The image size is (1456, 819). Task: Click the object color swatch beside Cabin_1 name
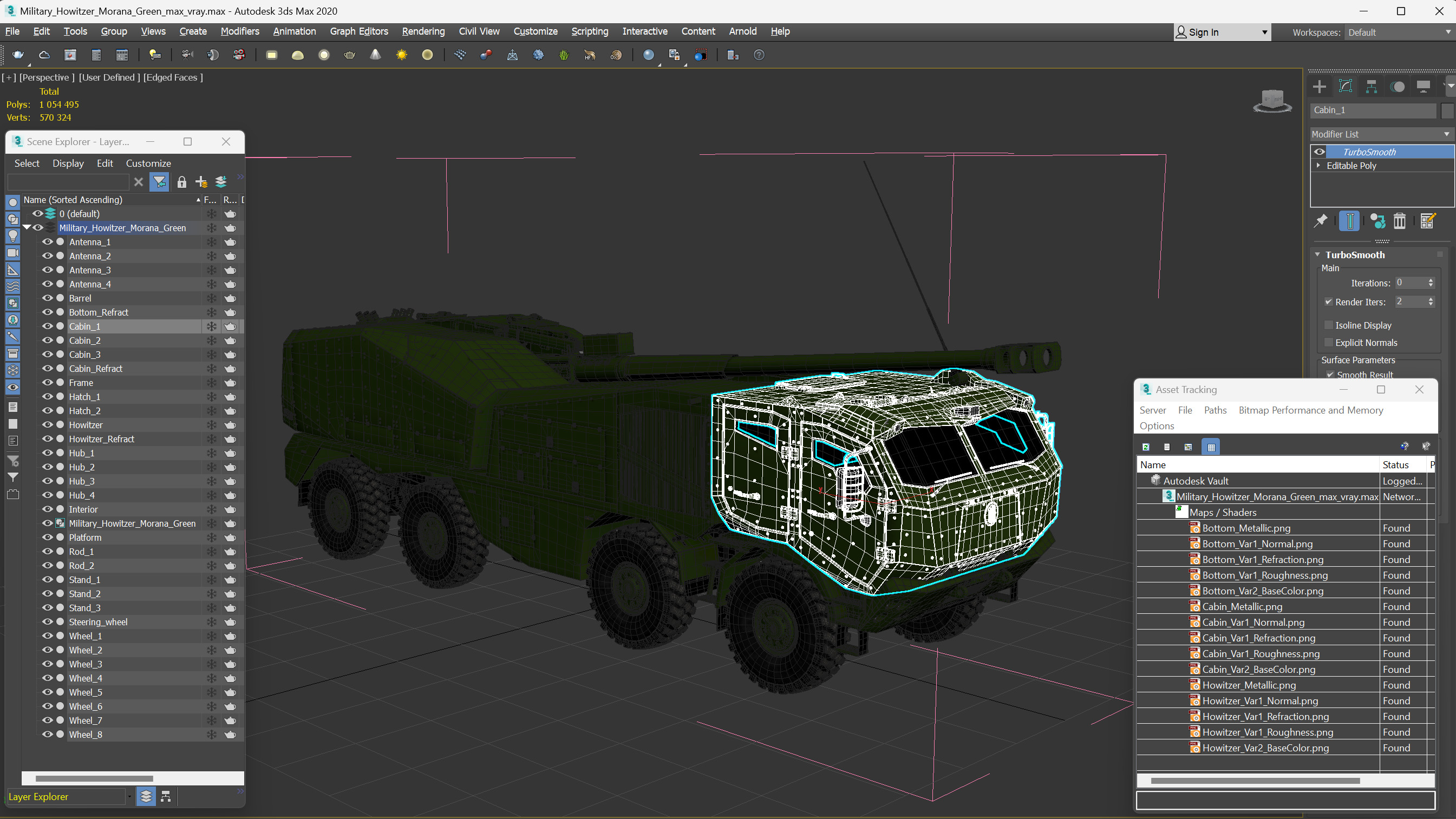(x=1447, y=110)
